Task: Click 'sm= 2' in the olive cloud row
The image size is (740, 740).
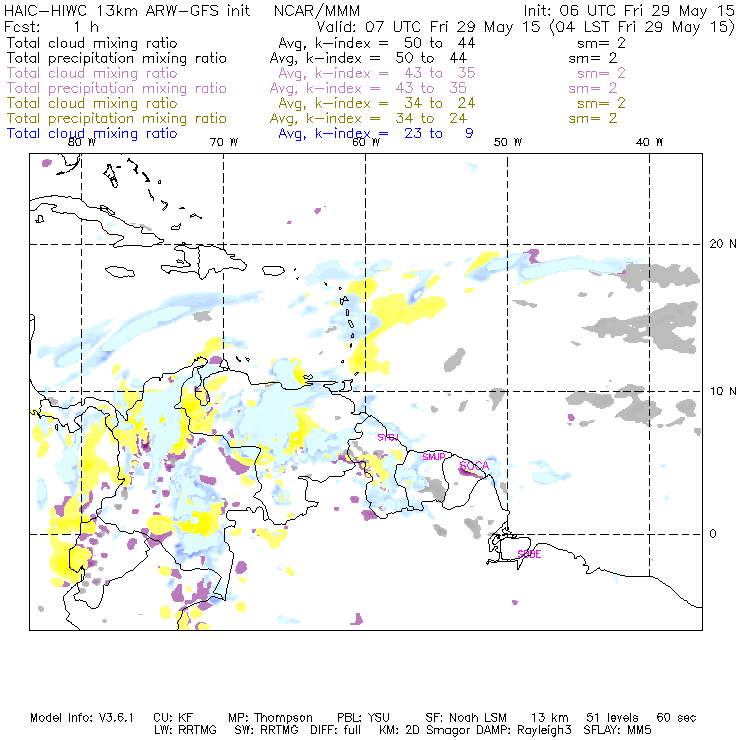Action: [601, 103]
